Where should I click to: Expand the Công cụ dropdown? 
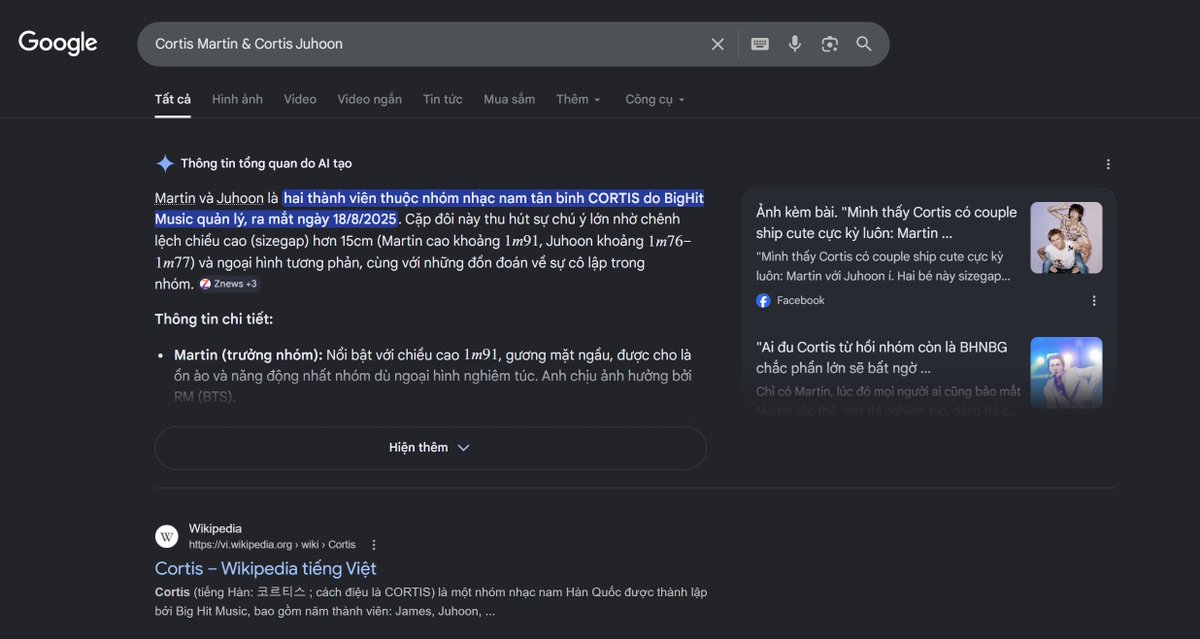(x=655, y=99)
